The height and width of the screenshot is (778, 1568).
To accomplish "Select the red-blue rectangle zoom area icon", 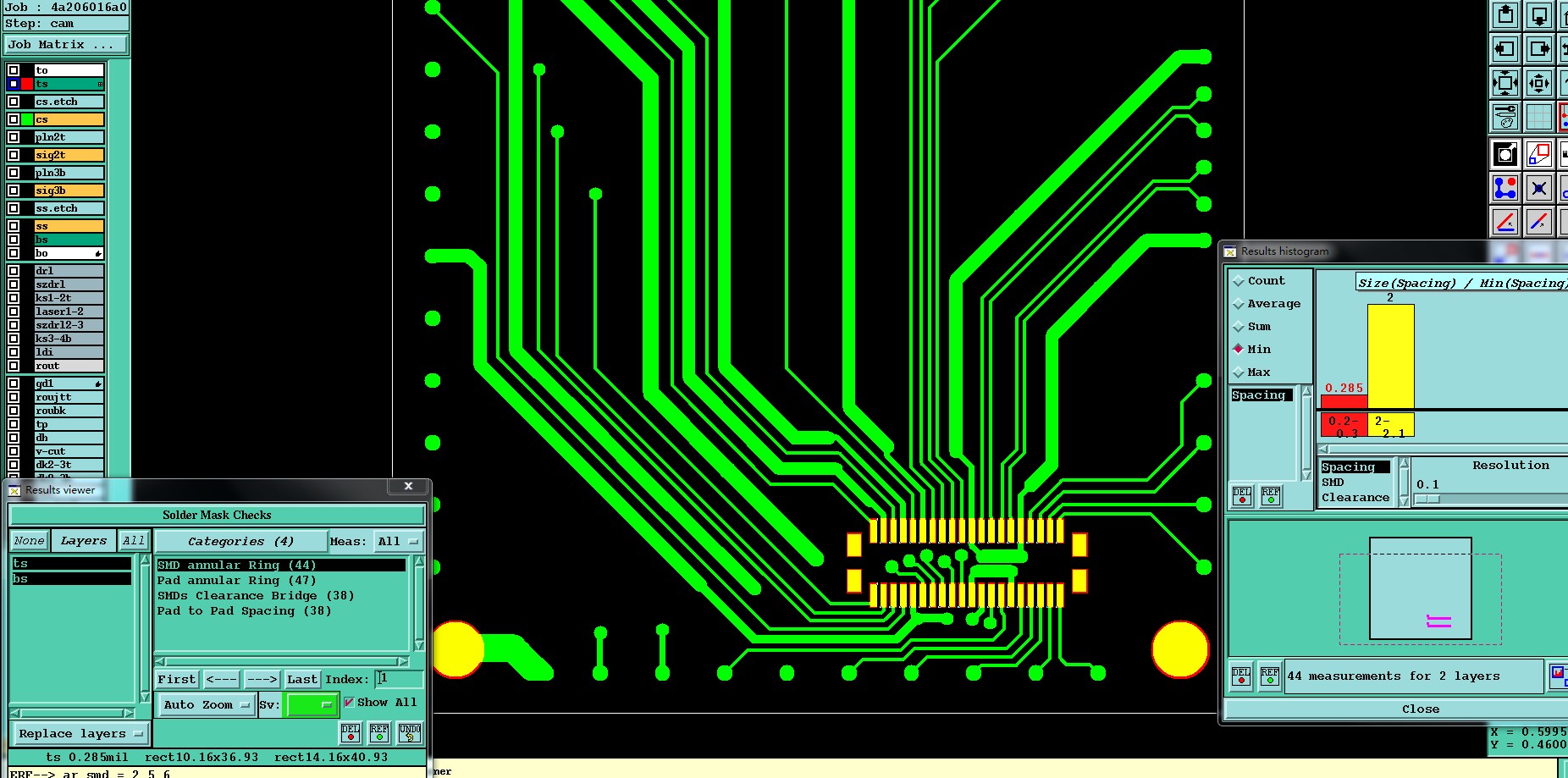I will click(1539, 154).
